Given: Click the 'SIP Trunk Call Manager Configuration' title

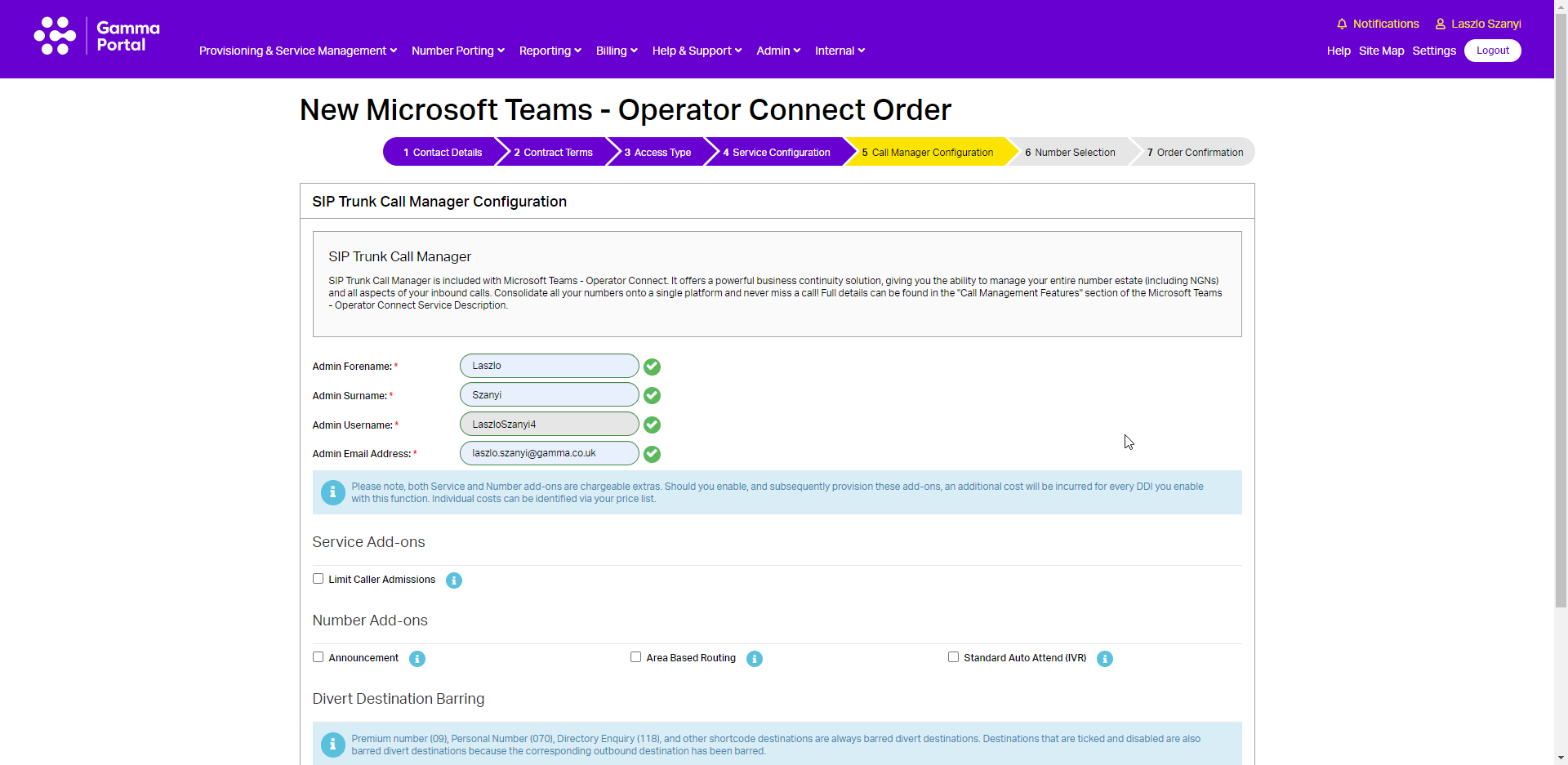Looking at the screenshot, I should point(439,202).
